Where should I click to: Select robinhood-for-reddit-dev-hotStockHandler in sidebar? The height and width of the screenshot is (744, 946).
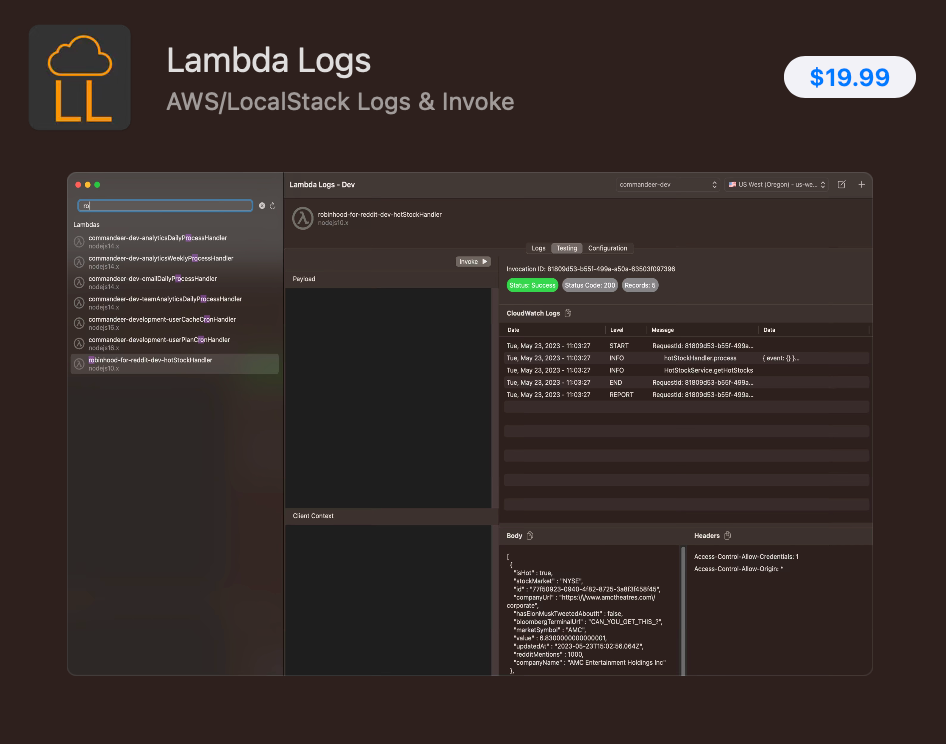pos(175,364)
